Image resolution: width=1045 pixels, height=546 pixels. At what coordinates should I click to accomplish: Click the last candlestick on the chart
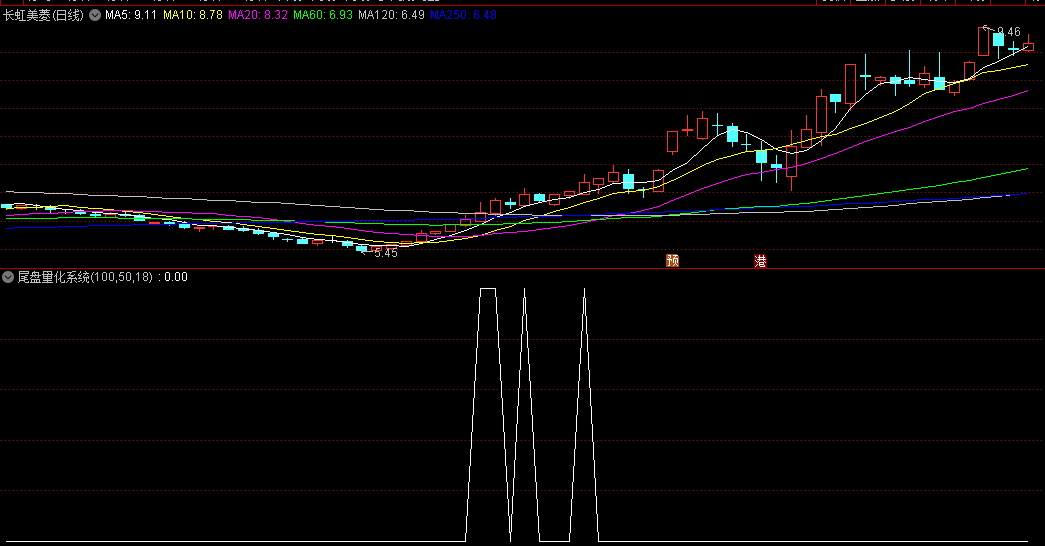(x=1028, y=45)
